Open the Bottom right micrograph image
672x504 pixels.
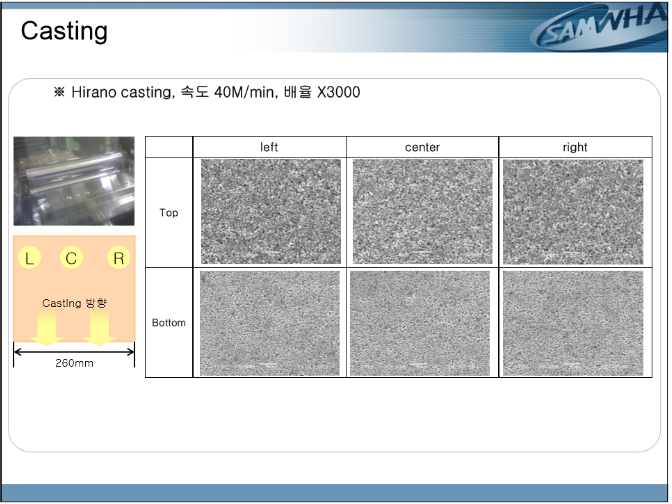pos(573,323)
